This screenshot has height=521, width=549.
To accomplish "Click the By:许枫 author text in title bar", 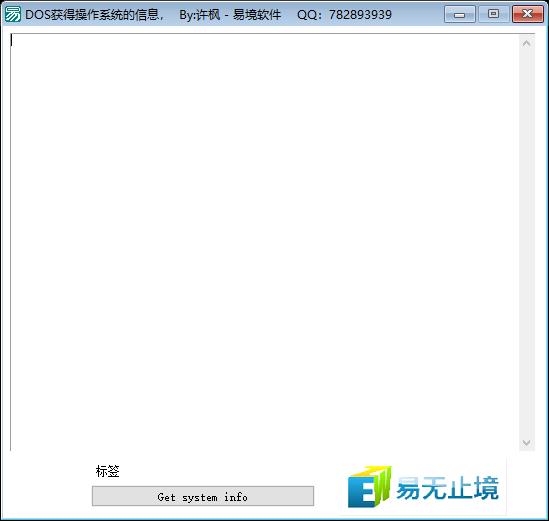I will click(200, 15).
